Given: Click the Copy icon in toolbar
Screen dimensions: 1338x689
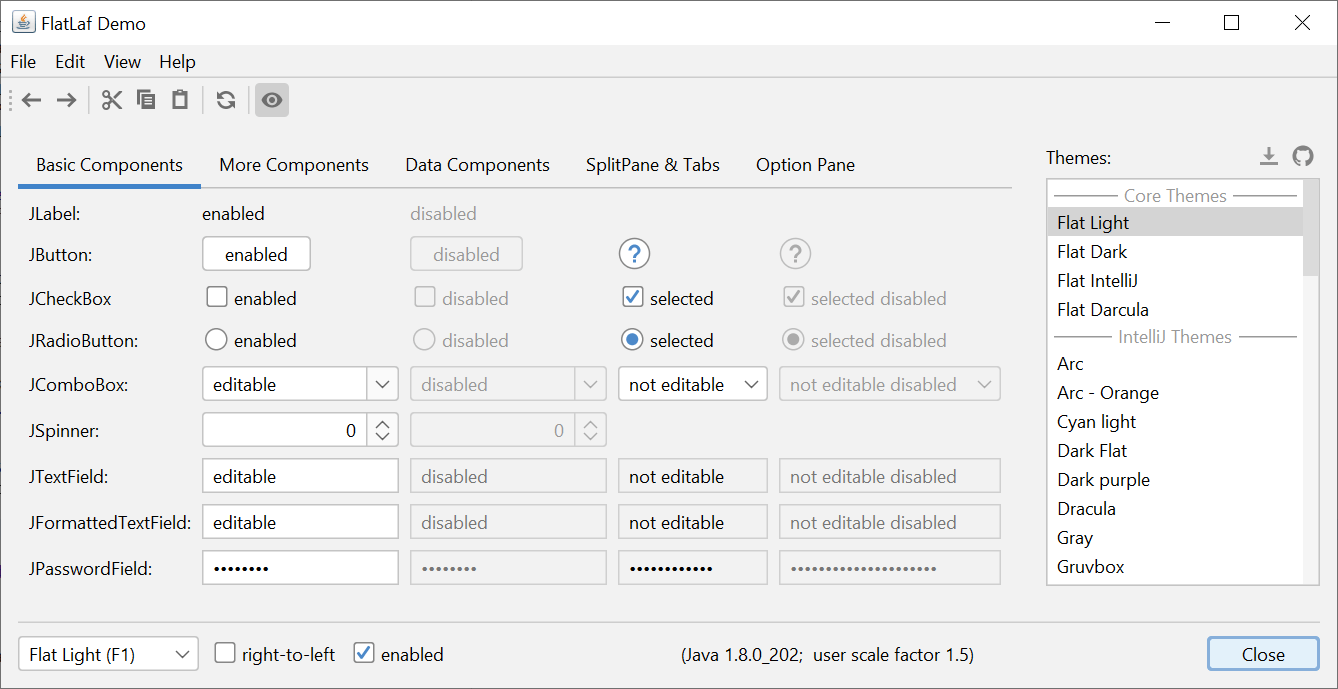Looking at the screenshot, I should (x=146, y=100).
